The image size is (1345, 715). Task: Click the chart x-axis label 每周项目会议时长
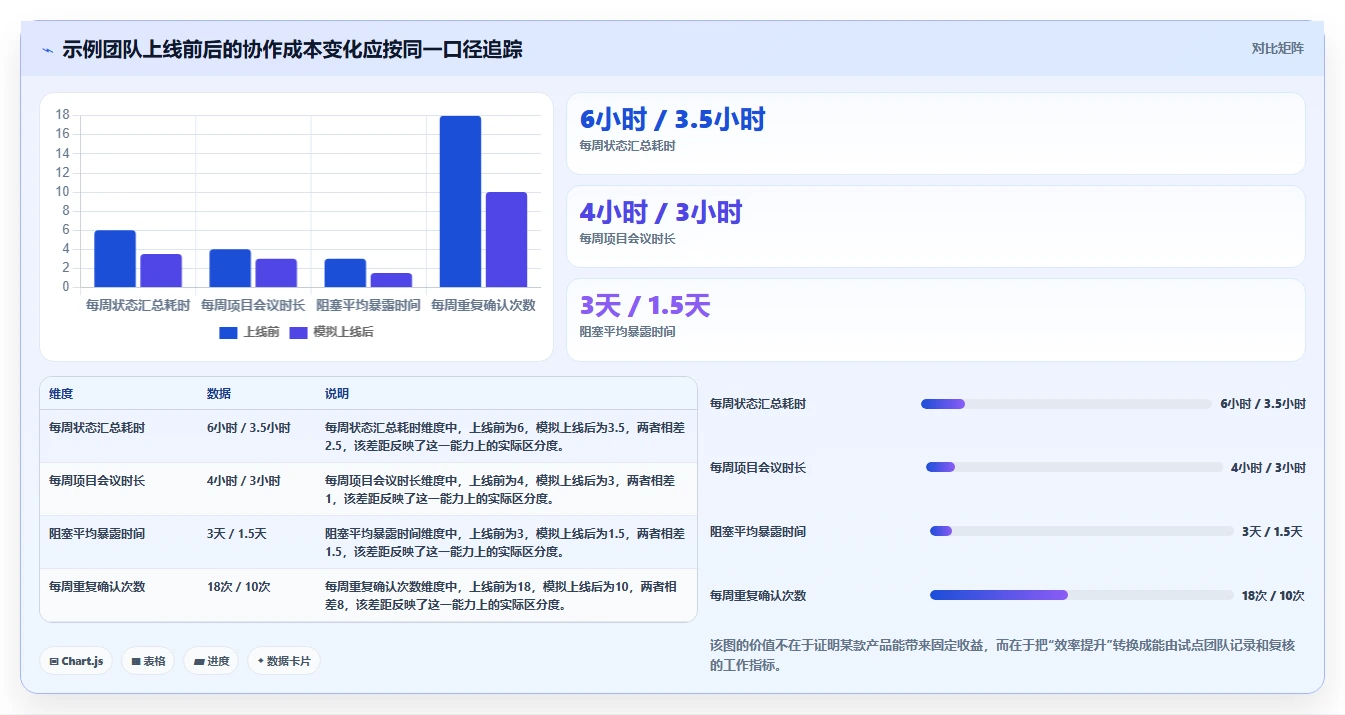click(253, 305)
